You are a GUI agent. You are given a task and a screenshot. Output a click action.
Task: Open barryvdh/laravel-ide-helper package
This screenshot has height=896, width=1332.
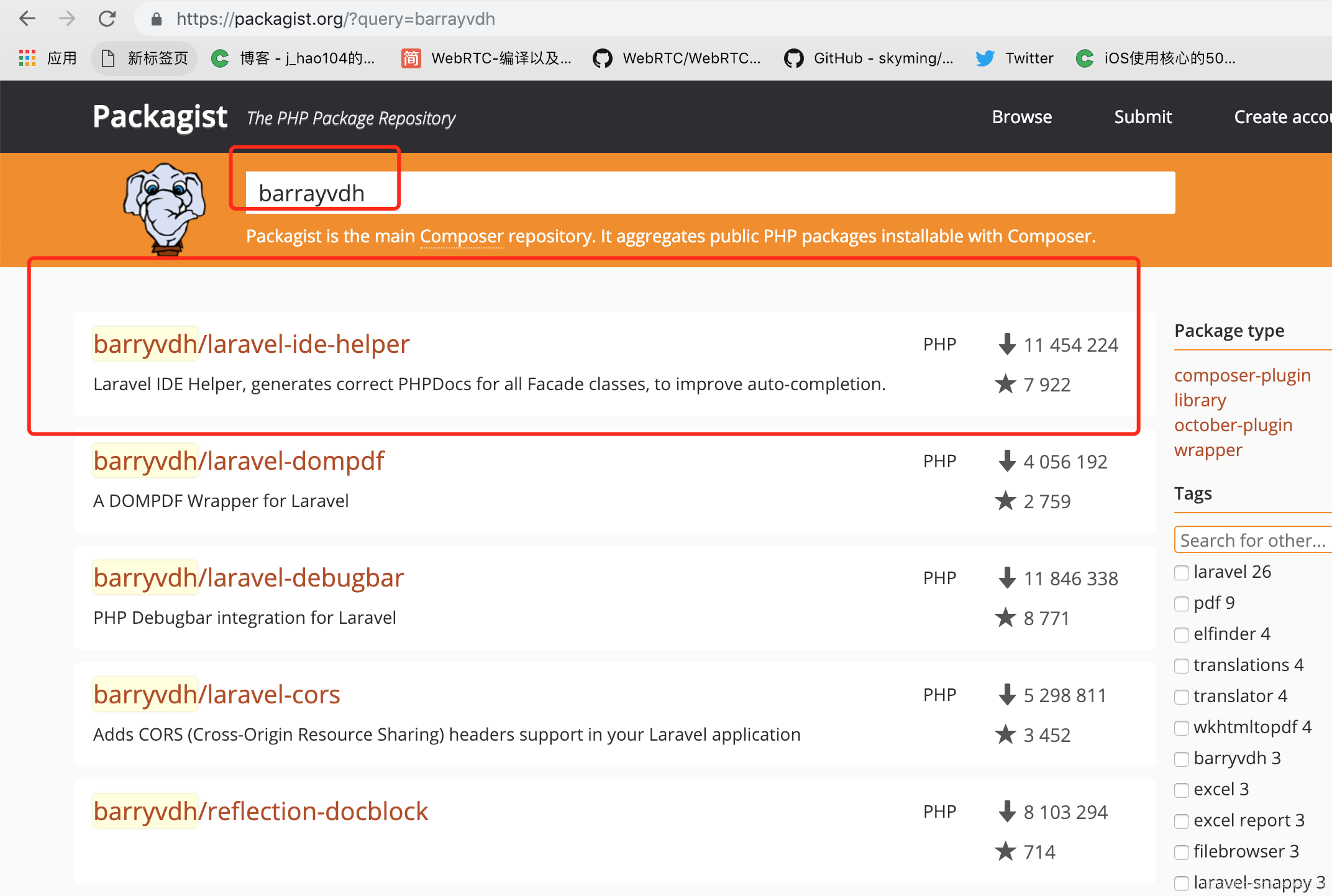pyautogui.click(x=251, y=344)
